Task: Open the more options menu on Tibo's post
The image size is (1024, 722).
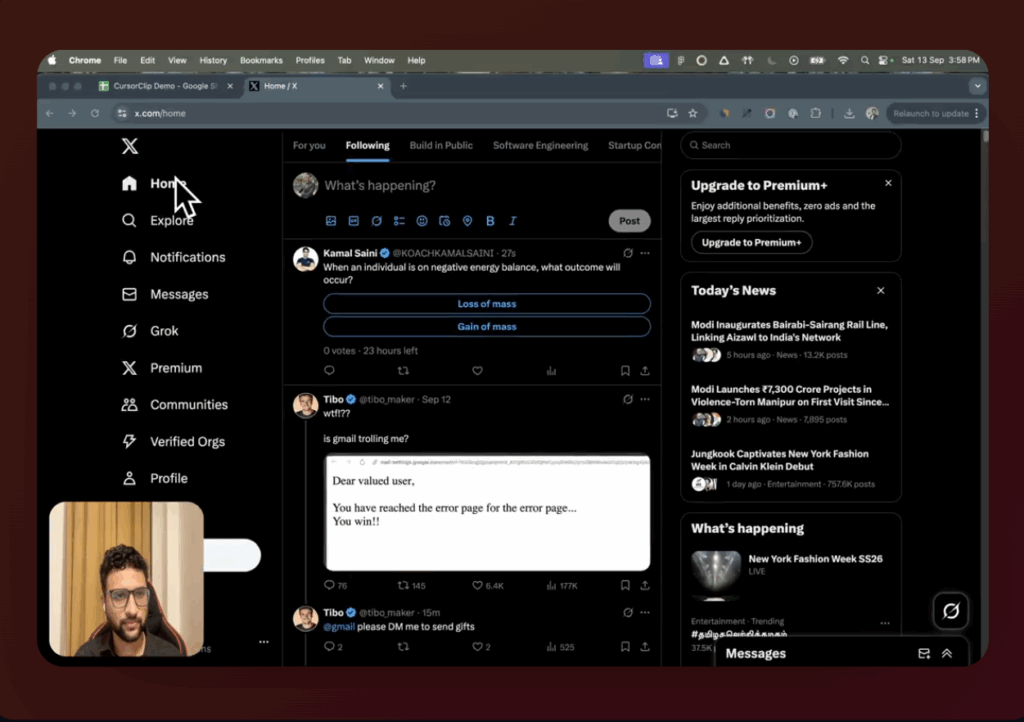Action: [x=644, y=398]
